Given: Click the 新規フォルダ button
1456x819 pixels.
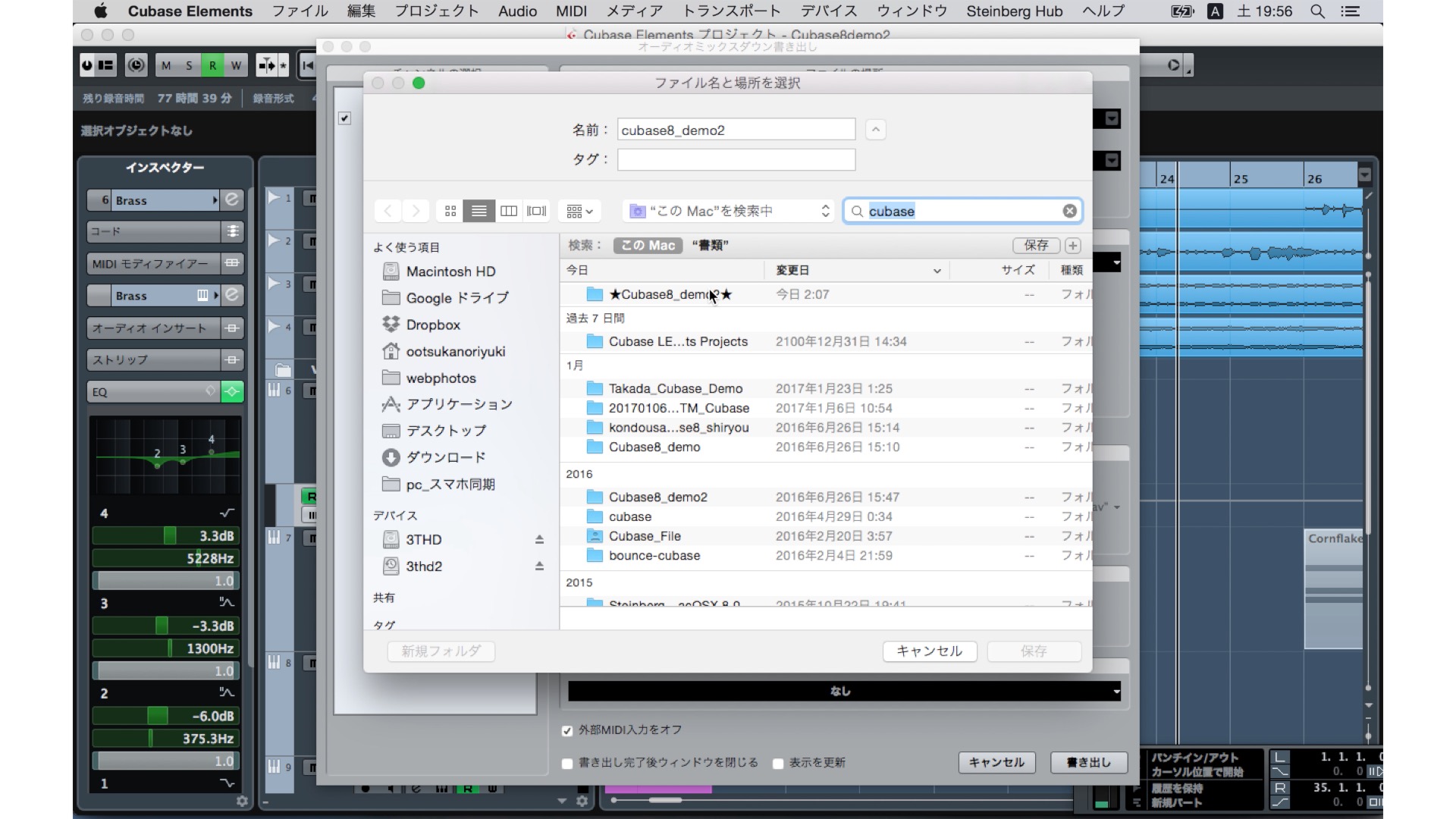Looking at the screenshot, I should (x=441, y=652).
